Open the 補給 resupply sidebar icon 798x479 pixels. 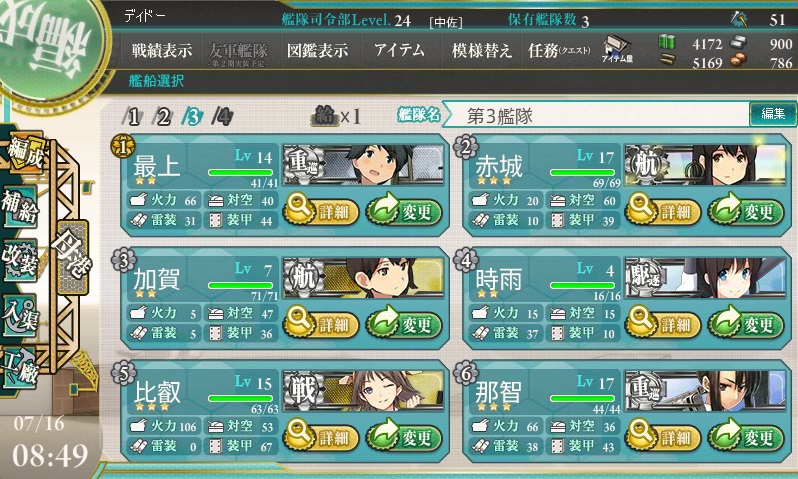coord(20,206)
